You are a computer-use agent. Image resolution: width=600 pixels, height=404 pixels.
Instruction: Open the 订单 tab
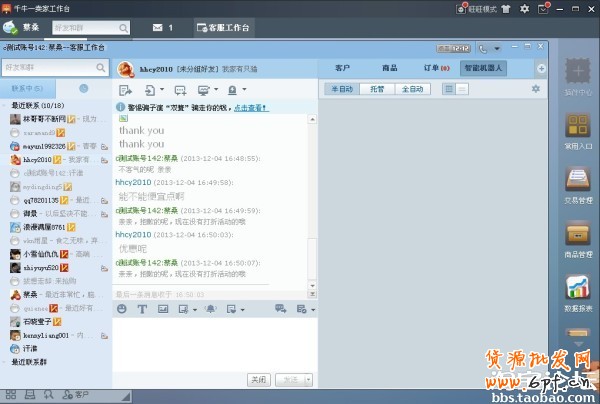coord(435,68)
